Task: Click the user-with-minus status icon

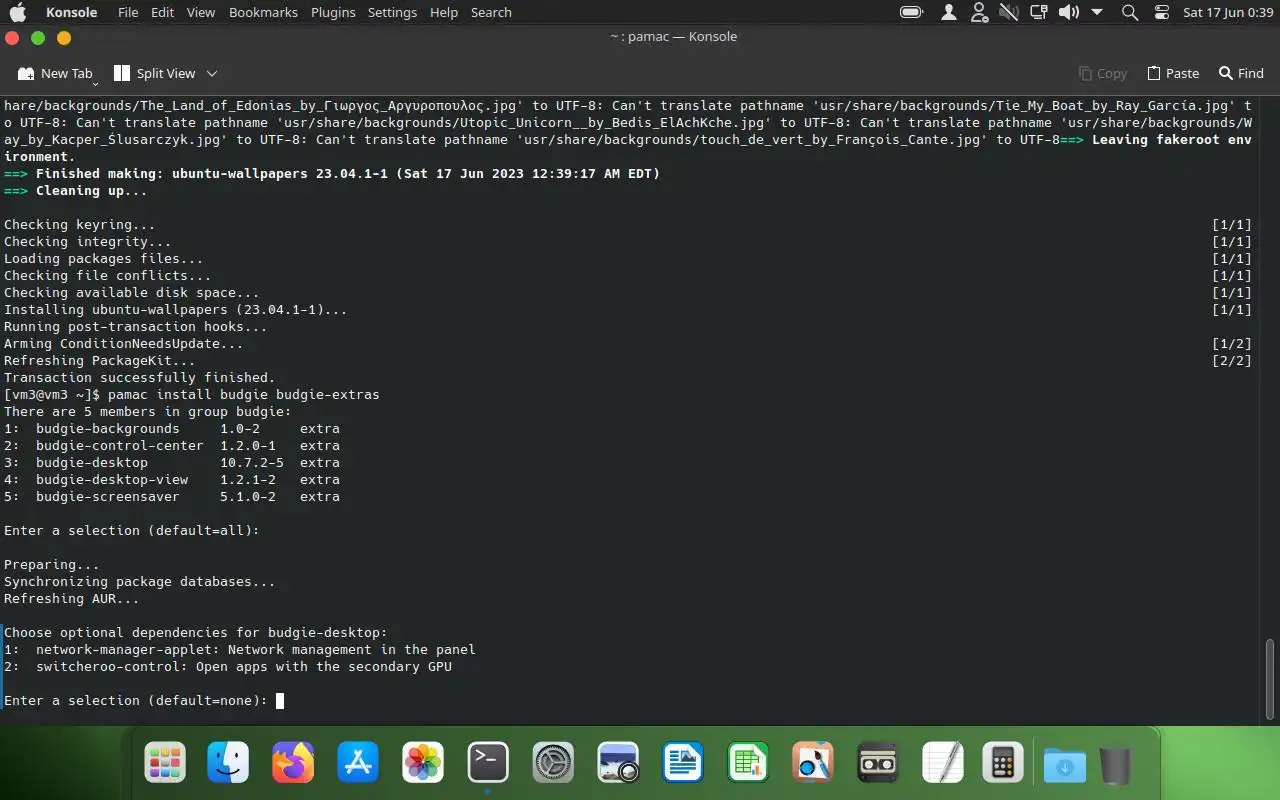Action: coord(979,12)
